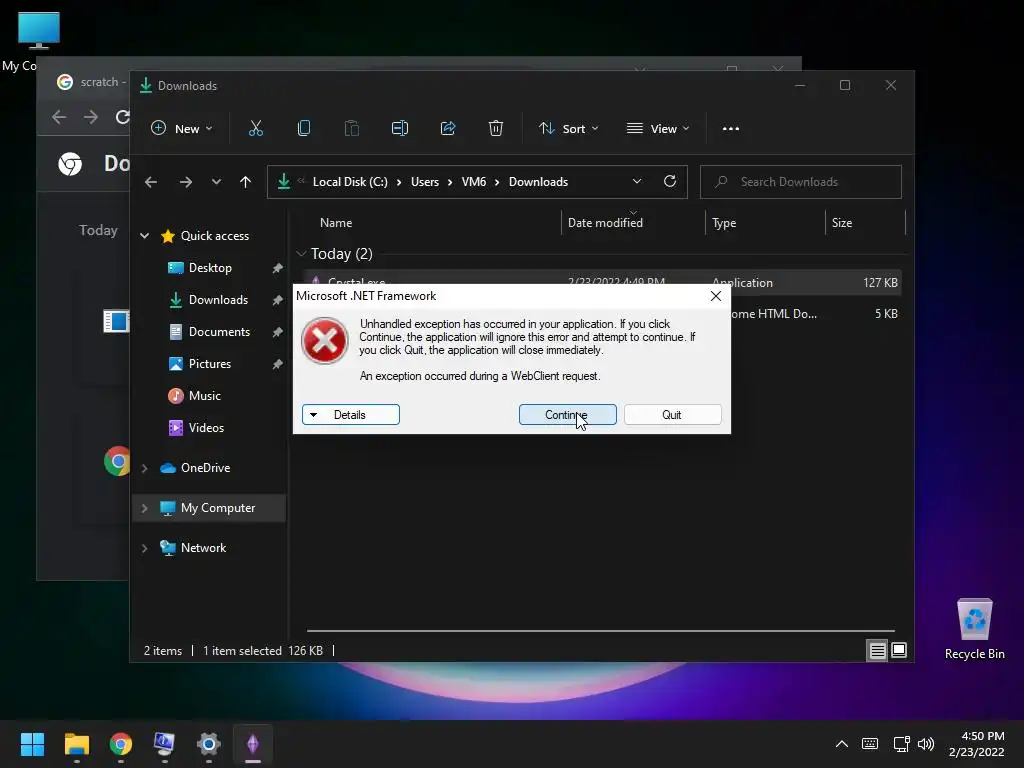Open the Recycle Bin desktop icon
Screen dimensions: 1024x768
pyautogui.click(x=974, y=630)
